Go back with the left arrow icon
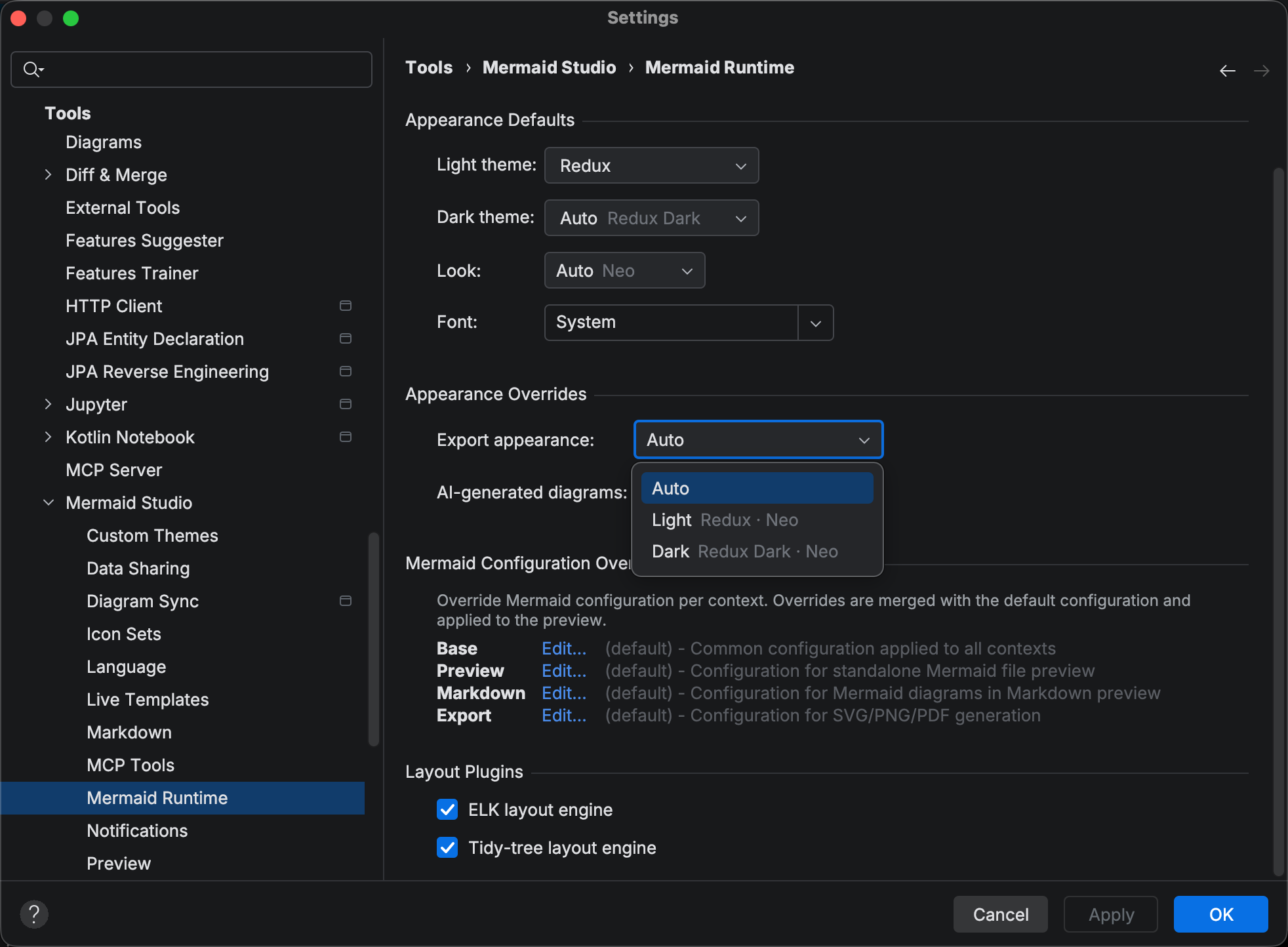 [x=1227, y=70]
